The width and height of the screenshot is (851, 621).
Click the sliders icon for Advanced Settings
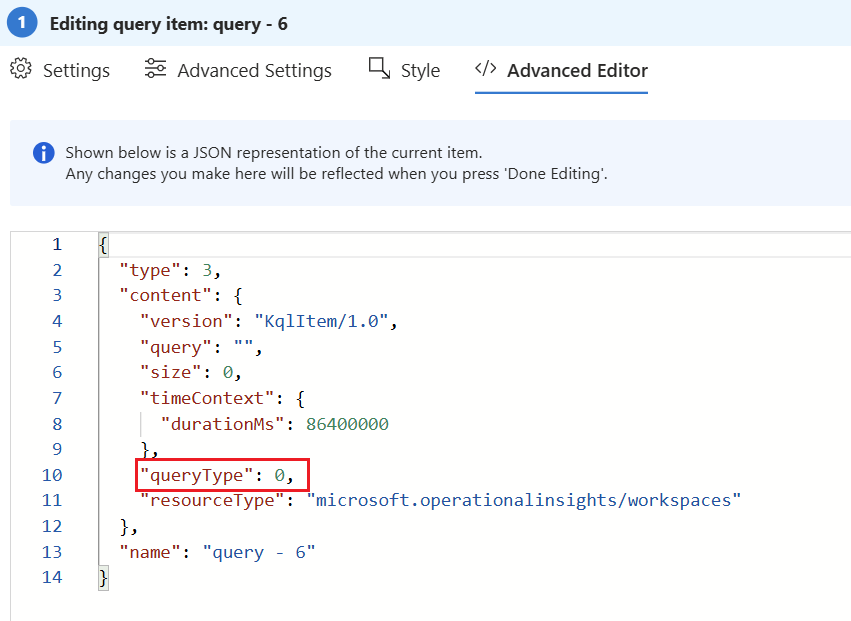click(x=155, y=70)
